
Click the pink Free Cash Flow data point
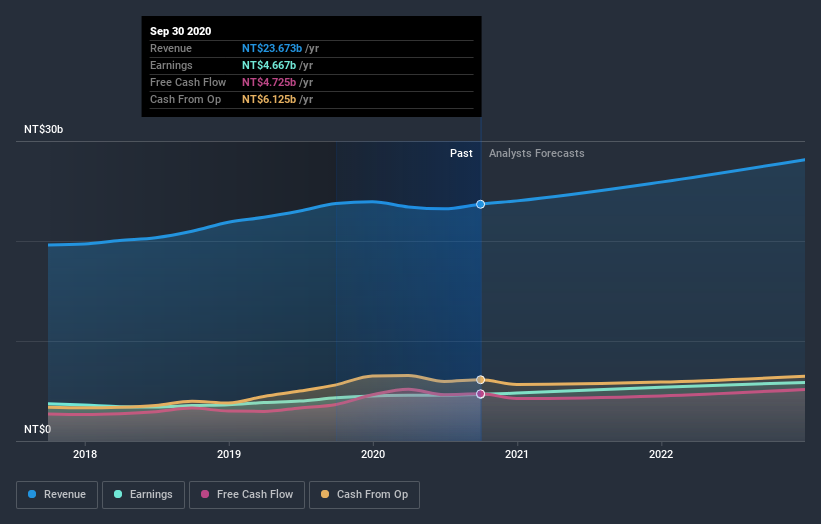pyautogui.click(x=481, y=394)
